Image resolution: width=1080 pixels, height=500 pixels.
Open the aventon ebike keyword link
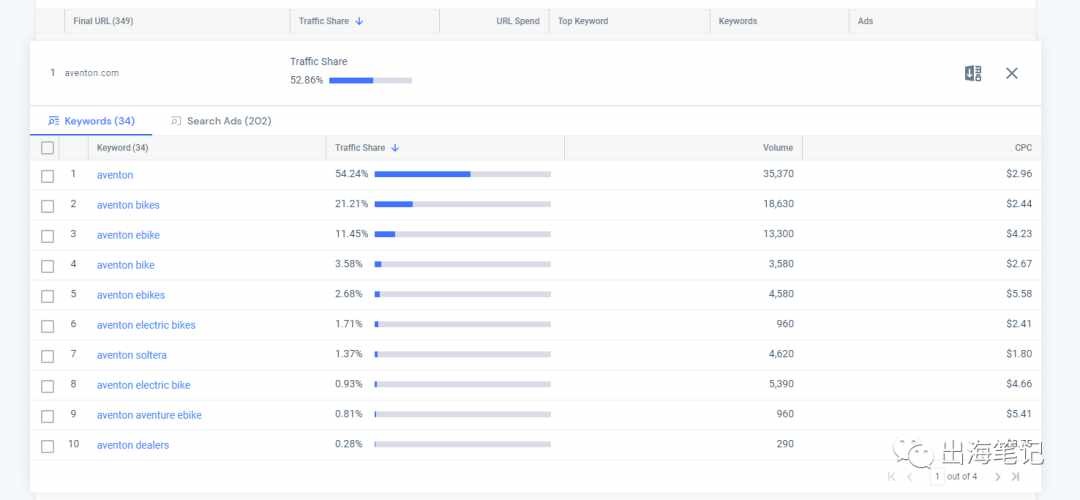tap(128, 235)
